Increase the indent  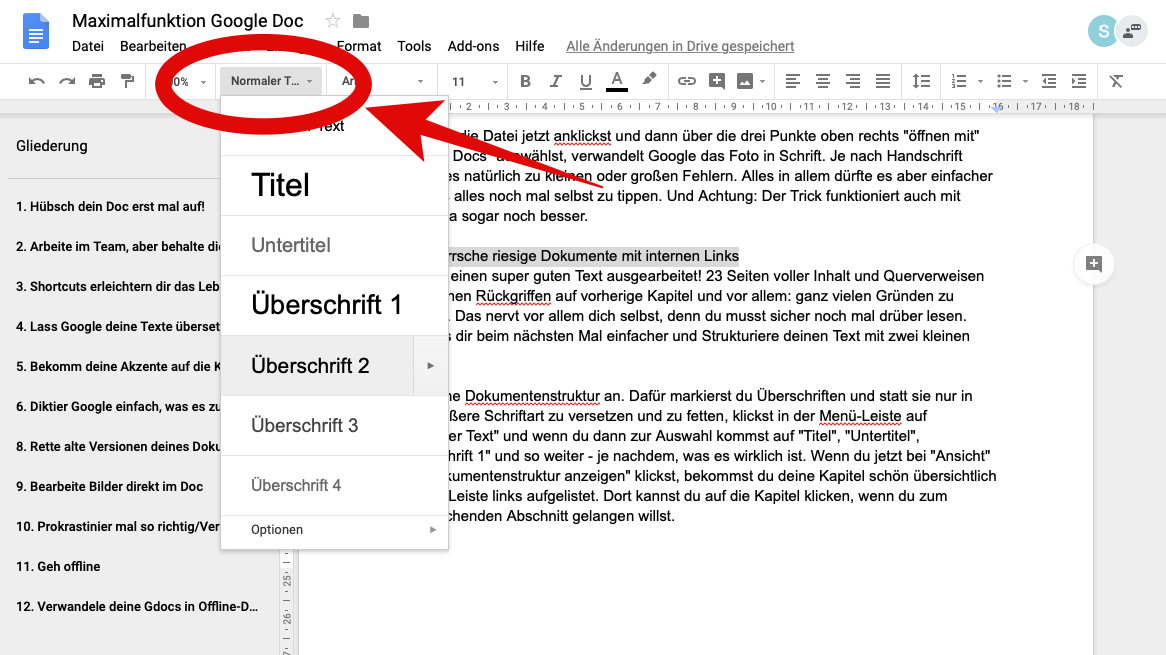tap(1079, 81)
